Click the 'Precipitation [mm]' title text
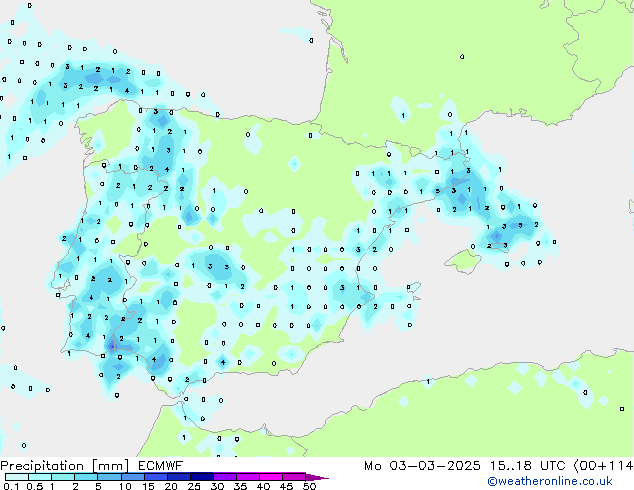634x490 pixels. pyautogui.click(x=65, y=466)
